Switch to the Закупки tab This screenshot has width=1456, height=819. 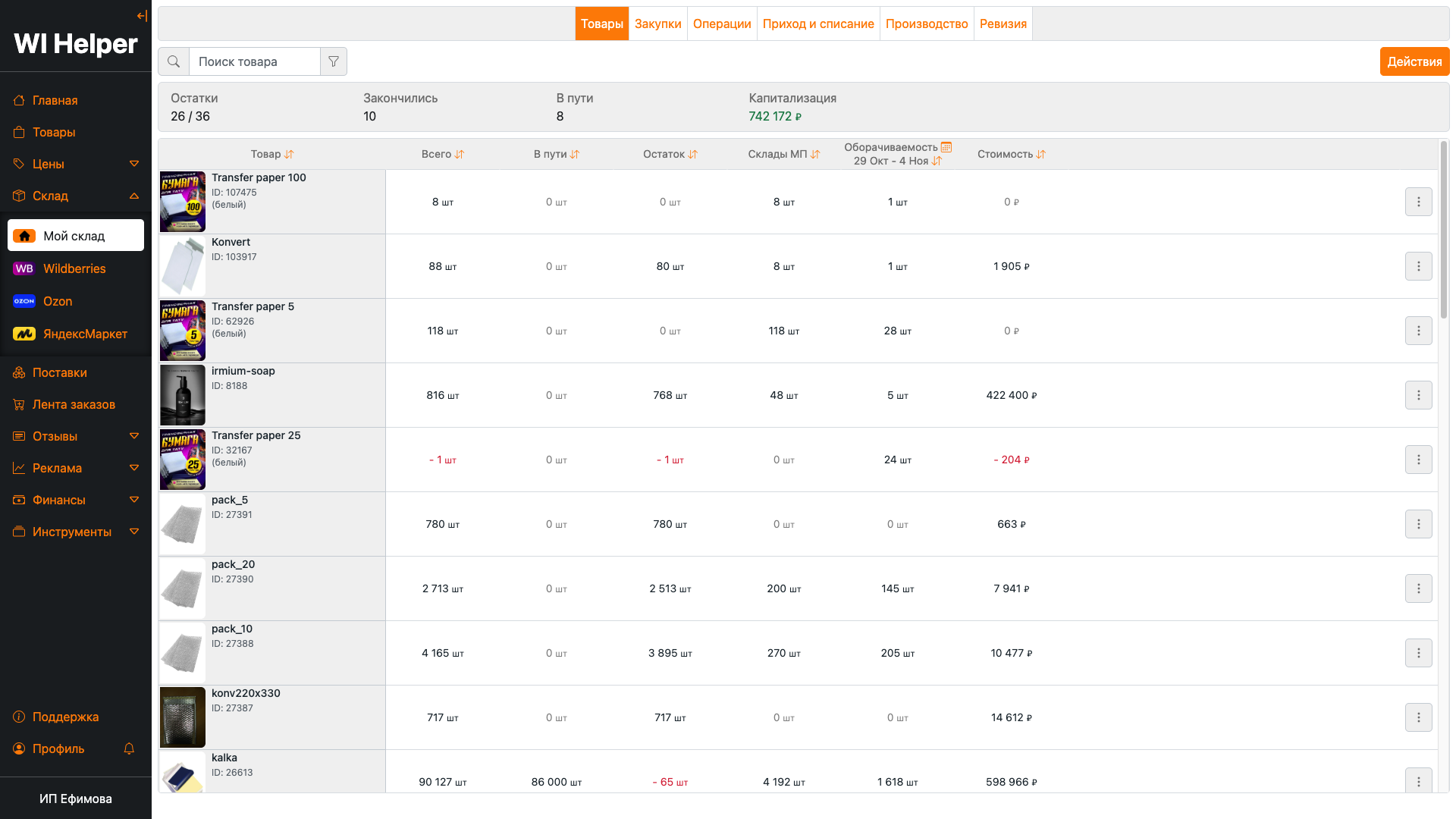657,24
